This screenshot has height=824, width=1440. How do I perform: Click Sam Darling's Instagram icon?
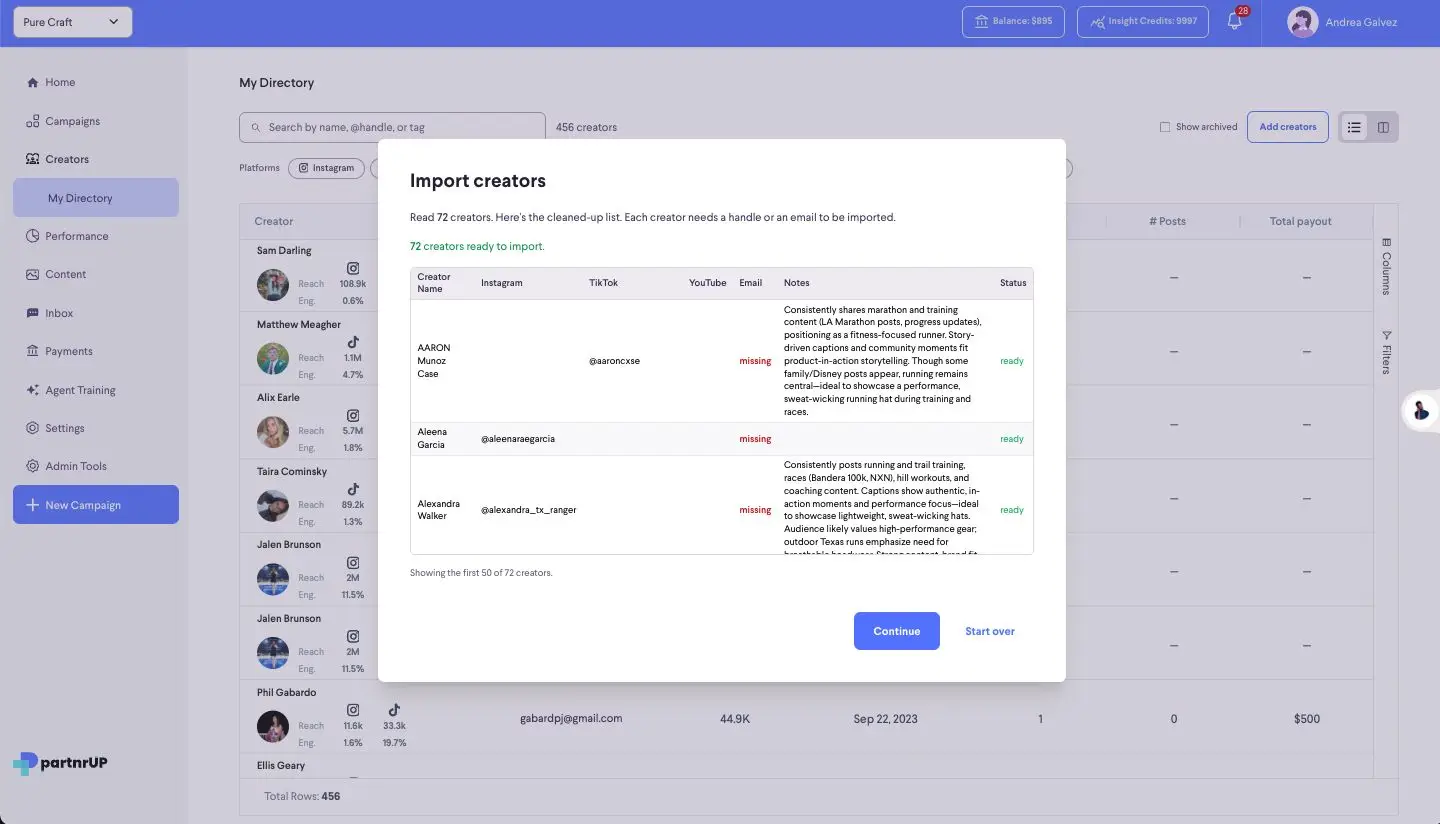pyautogui.click(x=353, y=268)
